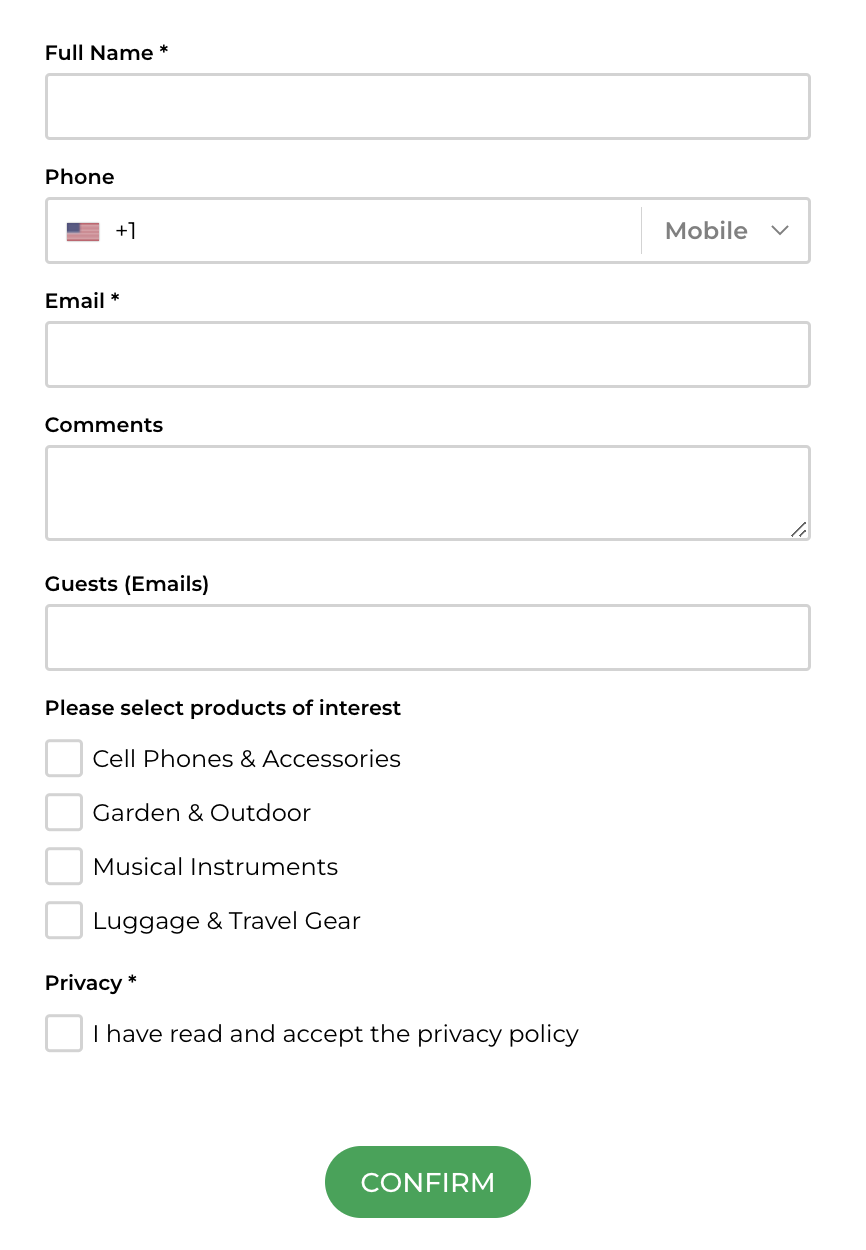The height and width of the screenshot is (1250, 866).
Task: Click the +1 country code prefix
Action: point(125,231)
